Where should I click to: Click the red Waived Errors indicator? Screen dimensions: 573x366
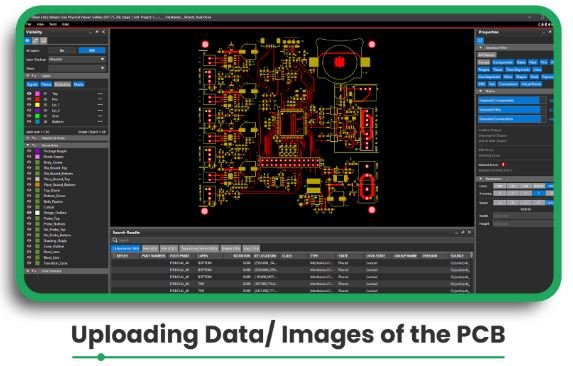(x=503, y=165)
